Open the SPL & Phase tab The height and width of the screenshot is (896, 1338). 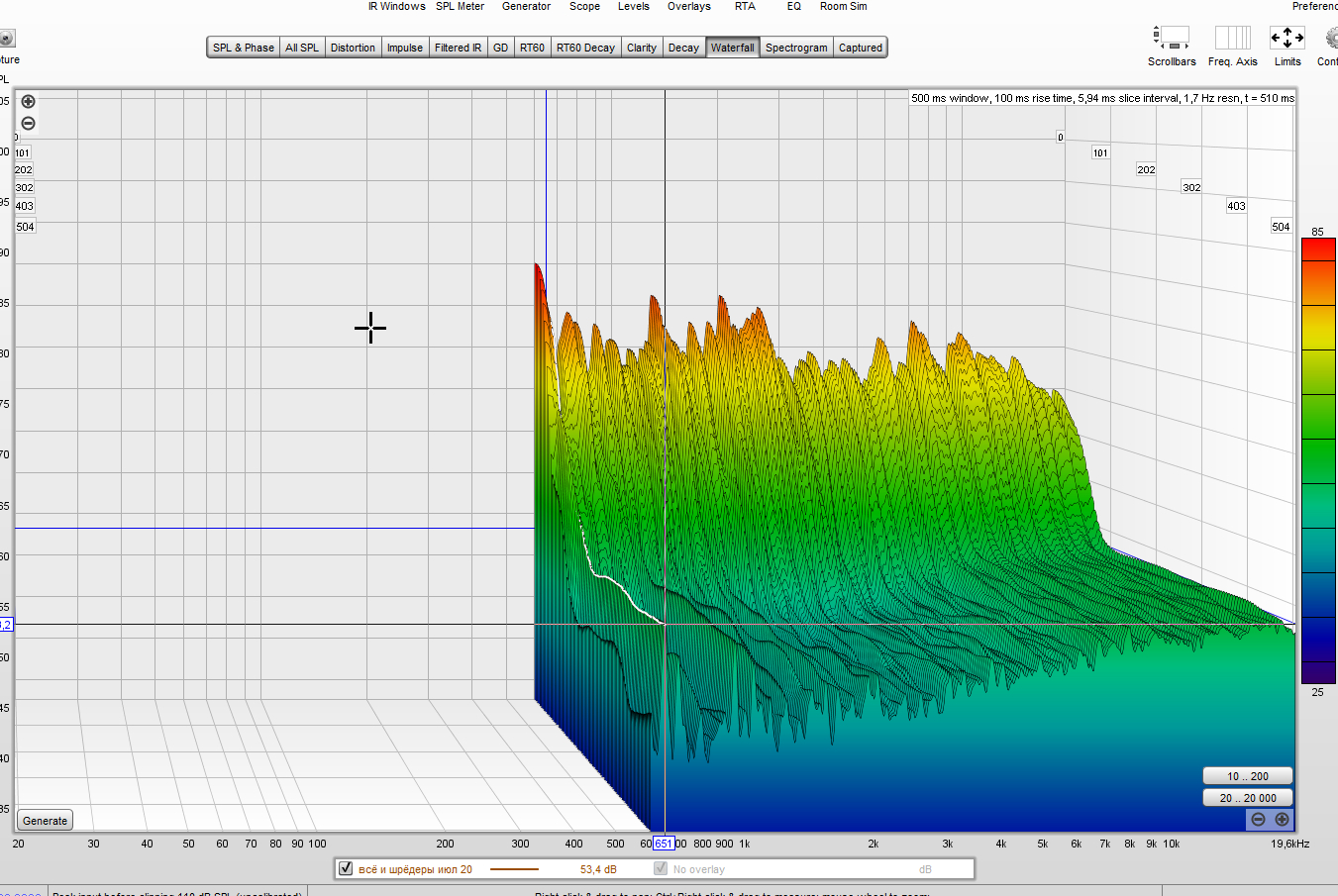(x=243, y=48)
